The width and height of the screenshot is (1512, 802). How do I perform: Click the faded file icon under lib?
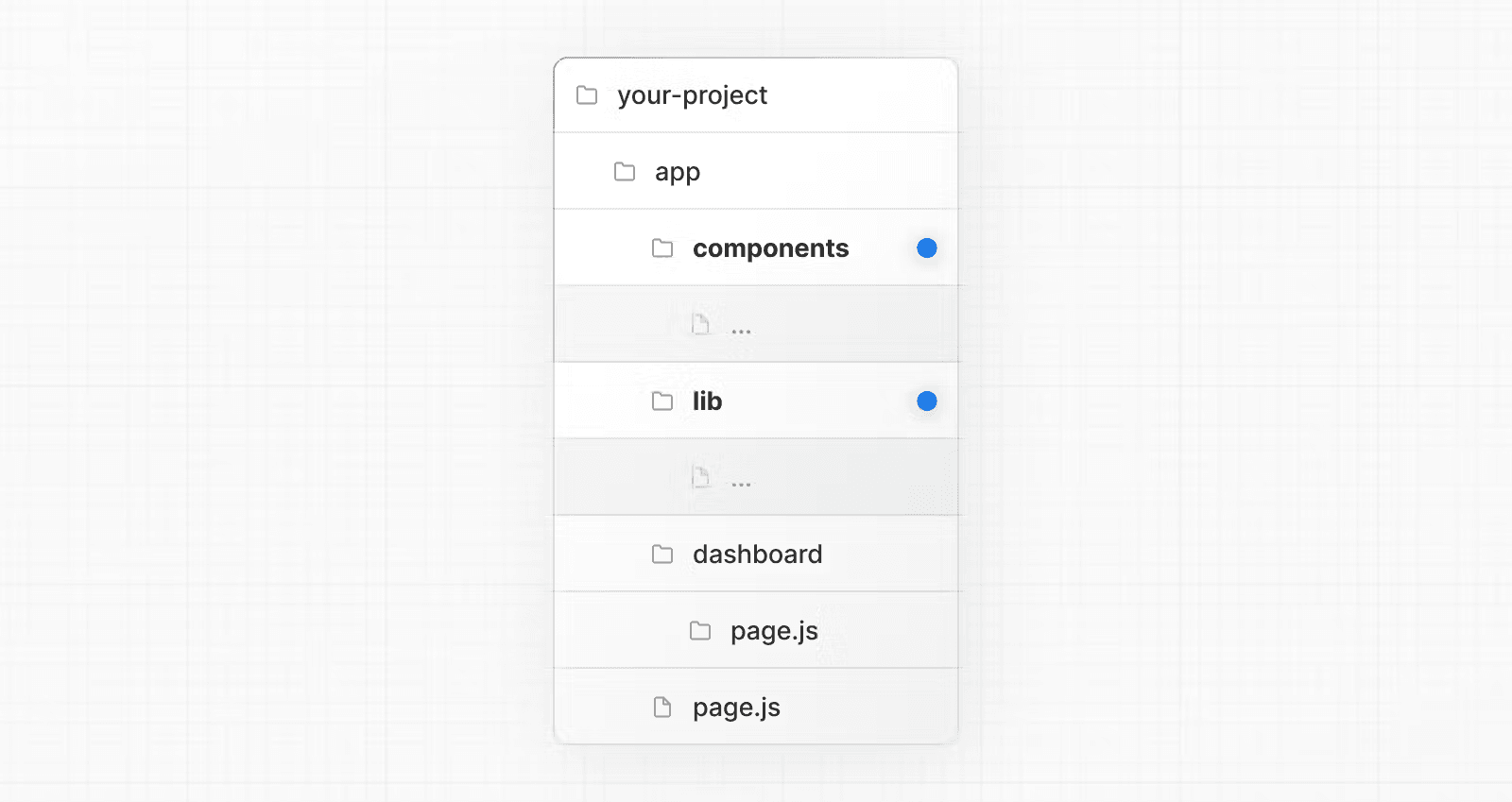coord(700,478)
